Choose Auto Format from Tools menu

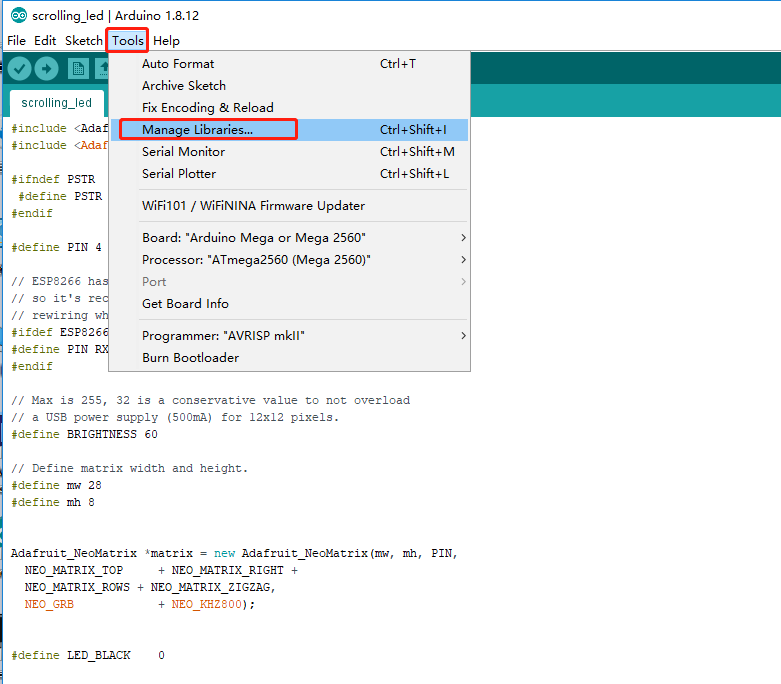tap(289, 64)
